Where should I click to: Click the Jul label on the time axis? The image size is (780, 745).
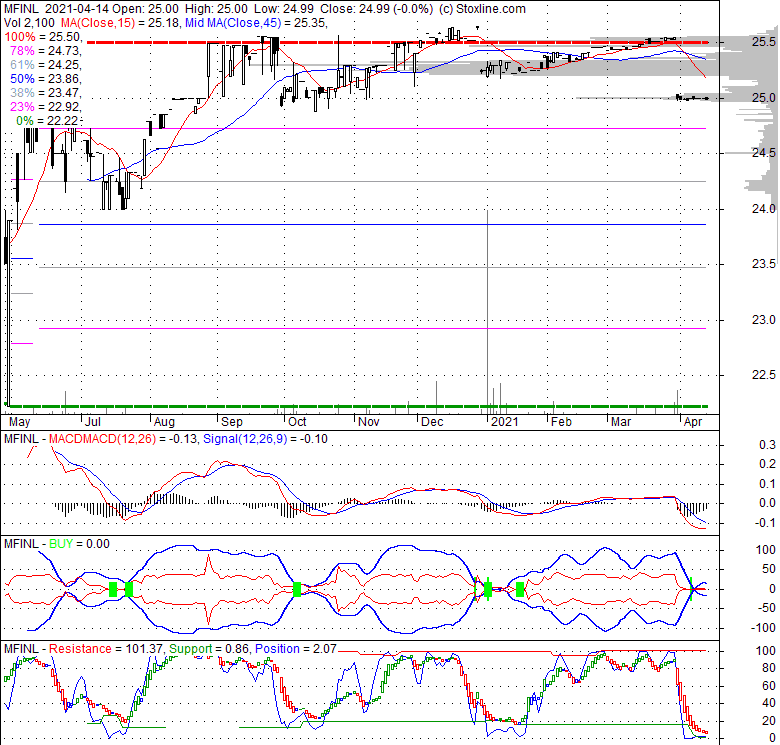(93, 422)
